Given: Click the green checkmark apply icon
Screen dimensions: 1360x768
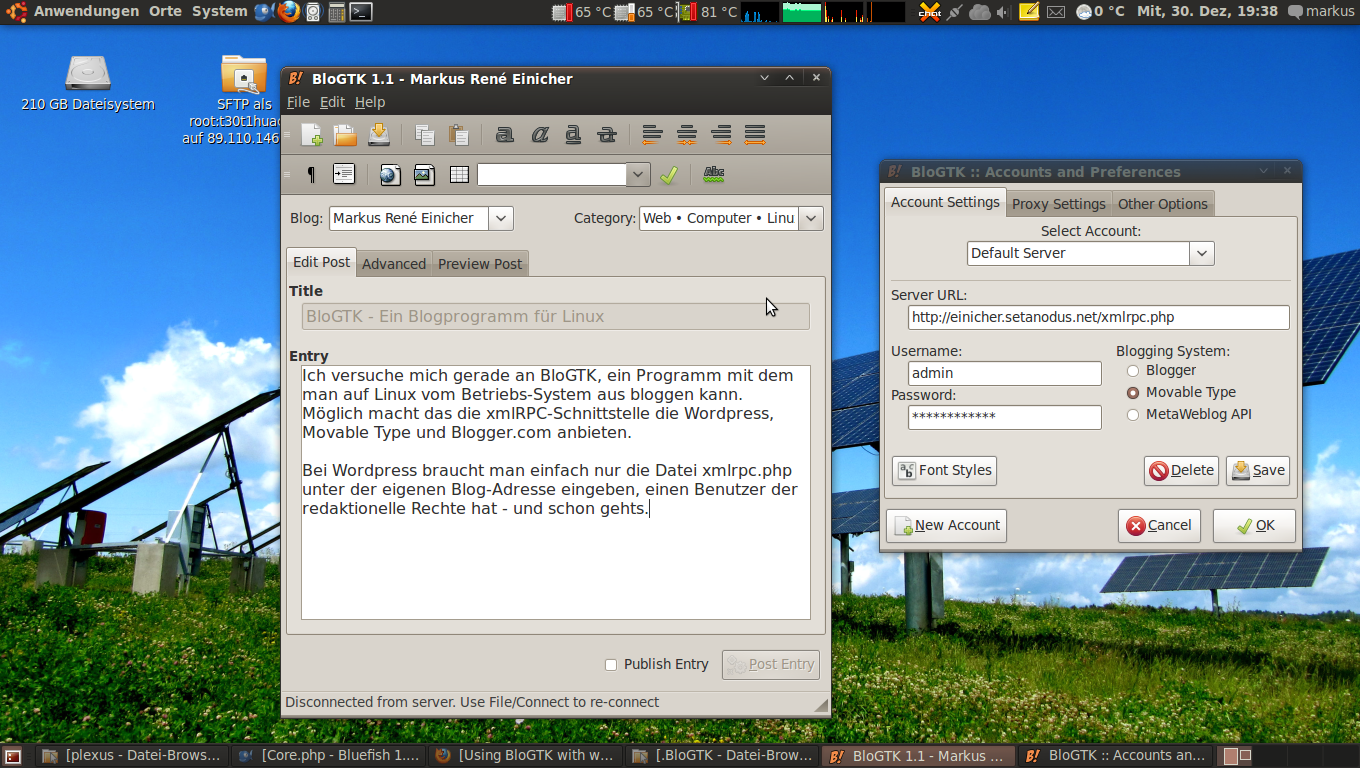Looking at the screenshot, I should point(669,175).
